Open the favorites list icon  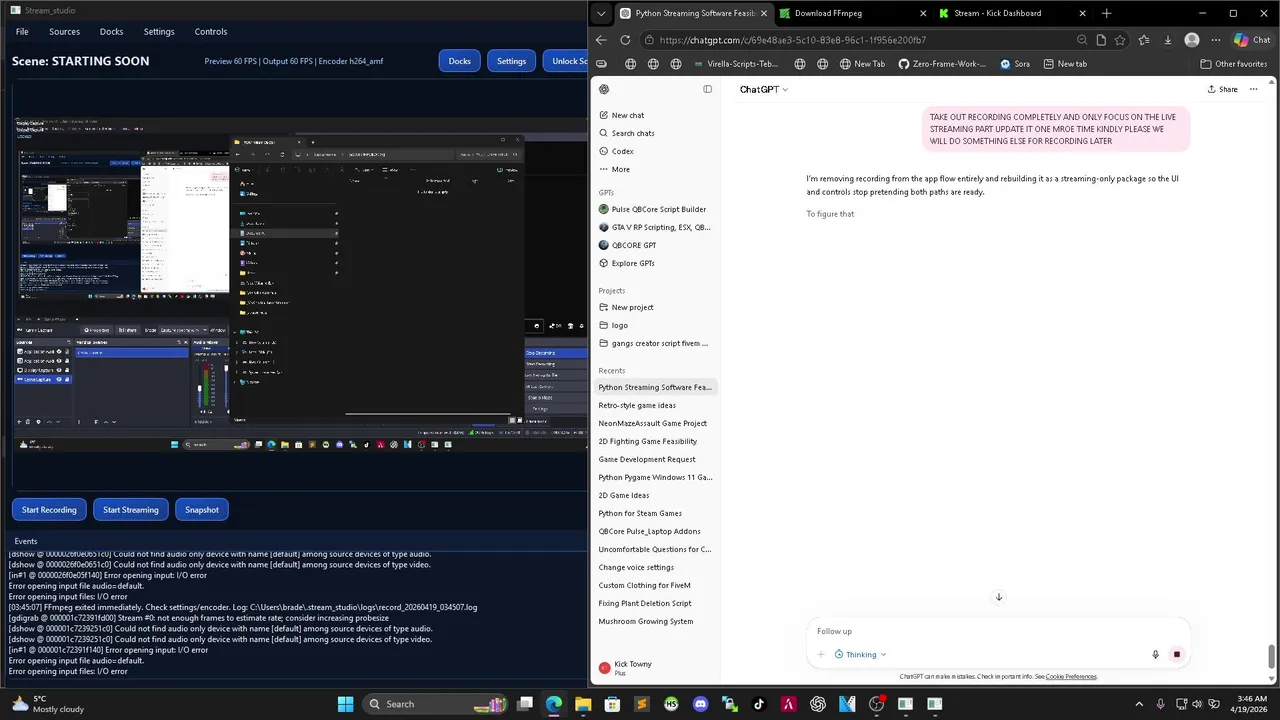1145,40
